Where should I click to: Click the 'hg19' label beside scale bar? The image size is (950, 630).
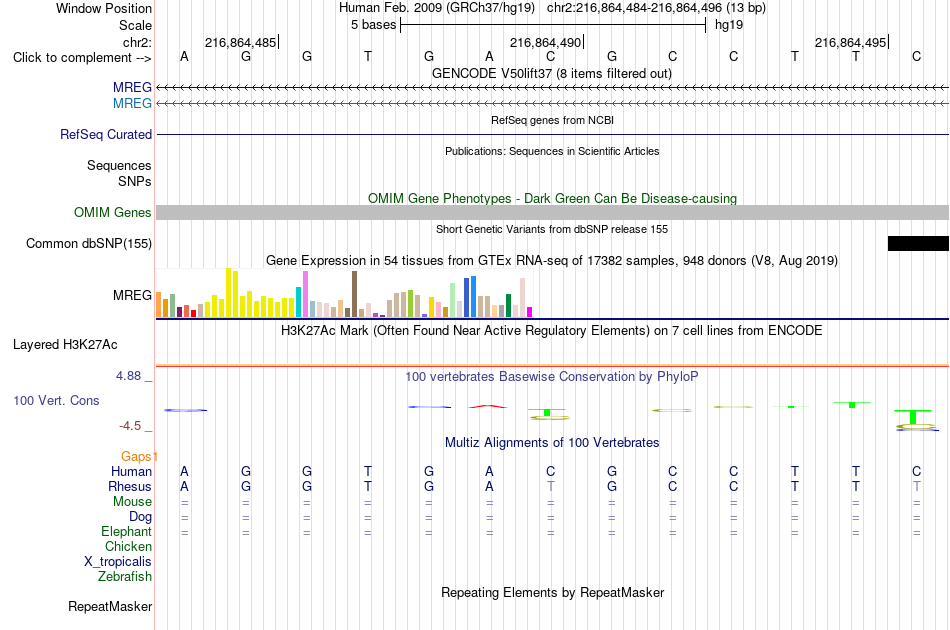(x=729, y=25)
